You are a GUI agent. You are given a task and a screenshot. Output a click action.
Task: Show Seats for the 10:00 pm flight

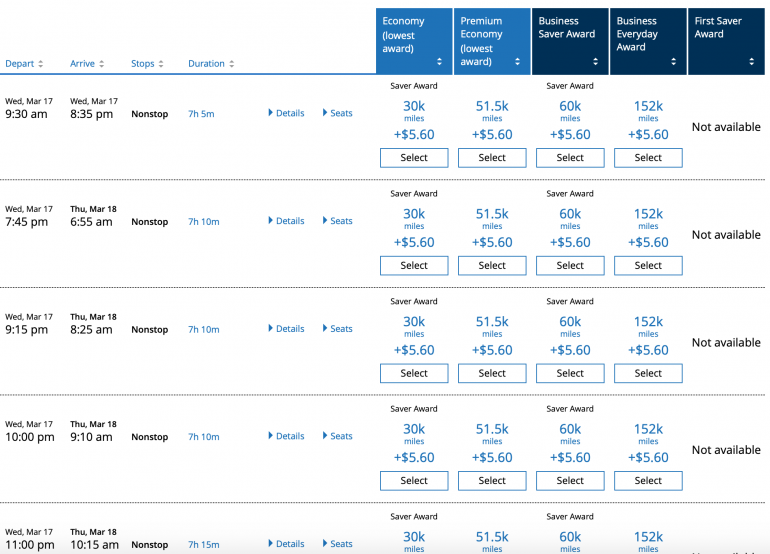[338, 436]
